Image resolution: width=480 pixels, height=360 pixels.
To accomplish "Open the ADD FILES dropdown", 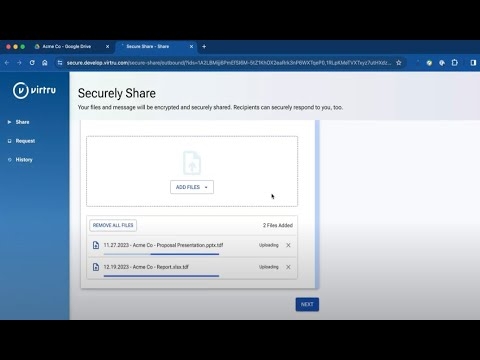I will coord(192,187).
